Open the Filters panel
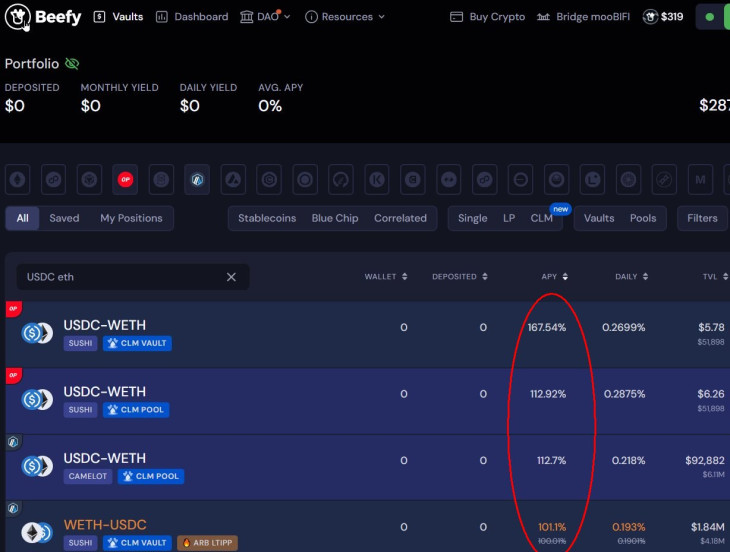 click(x=702, y=218)
